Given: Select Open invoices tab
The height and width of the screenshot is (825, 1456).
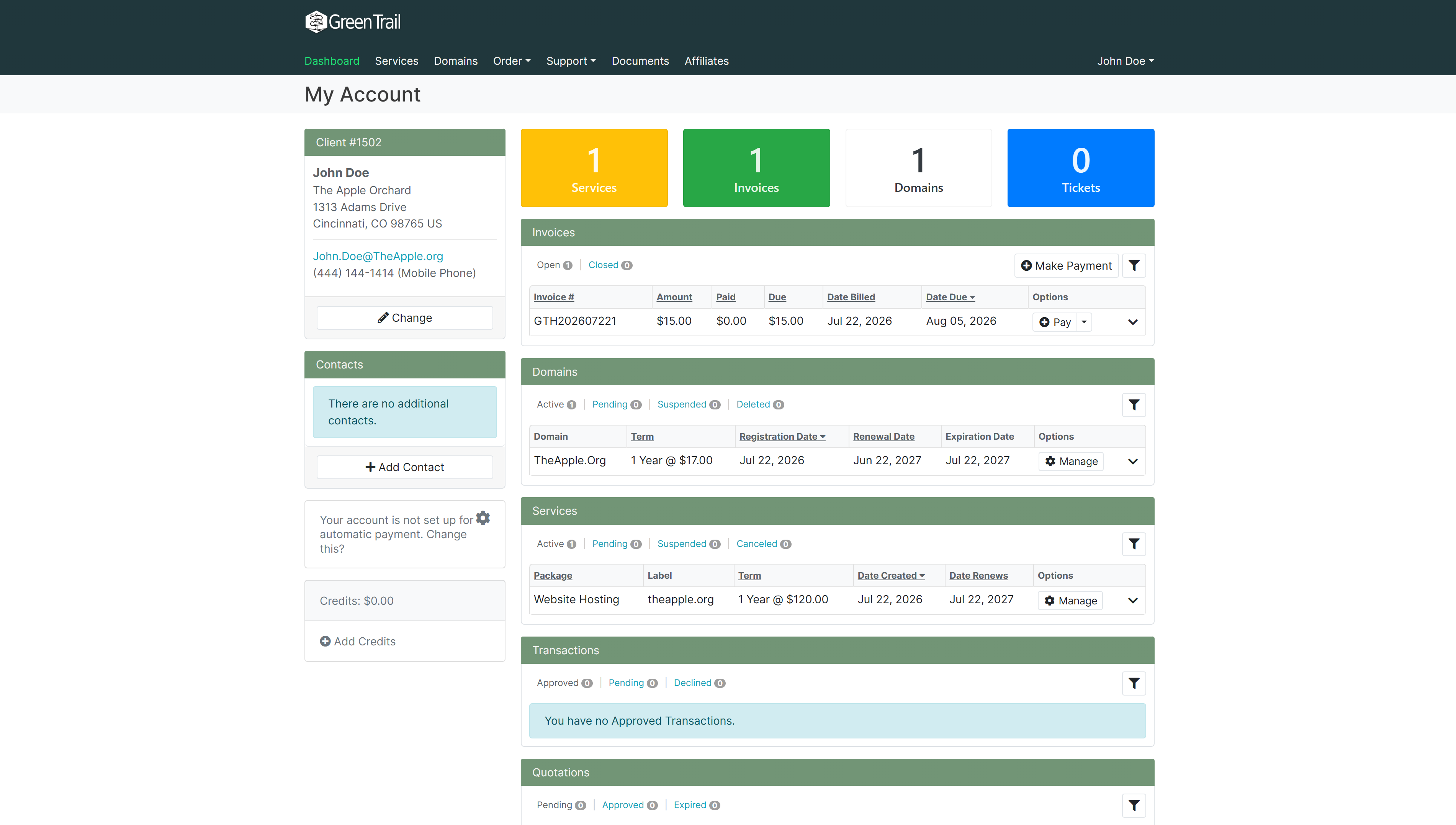Looking at the screenshot, I should pyautogui.click(x=554, y=265).
